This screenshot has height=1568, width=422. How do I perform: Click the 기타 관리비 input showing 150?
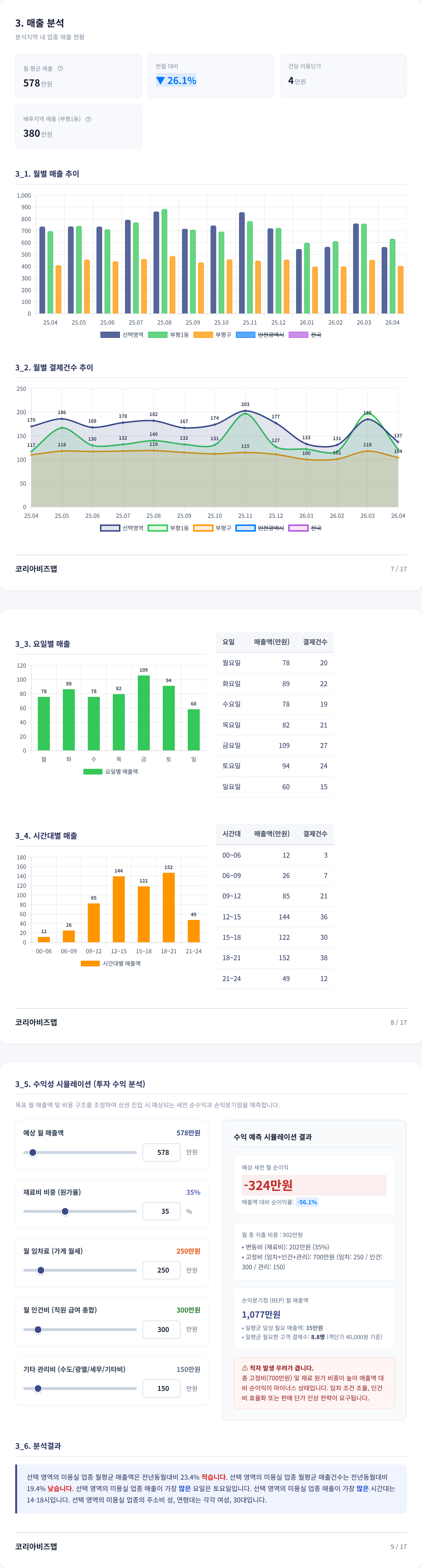[x=161, y=1389]
